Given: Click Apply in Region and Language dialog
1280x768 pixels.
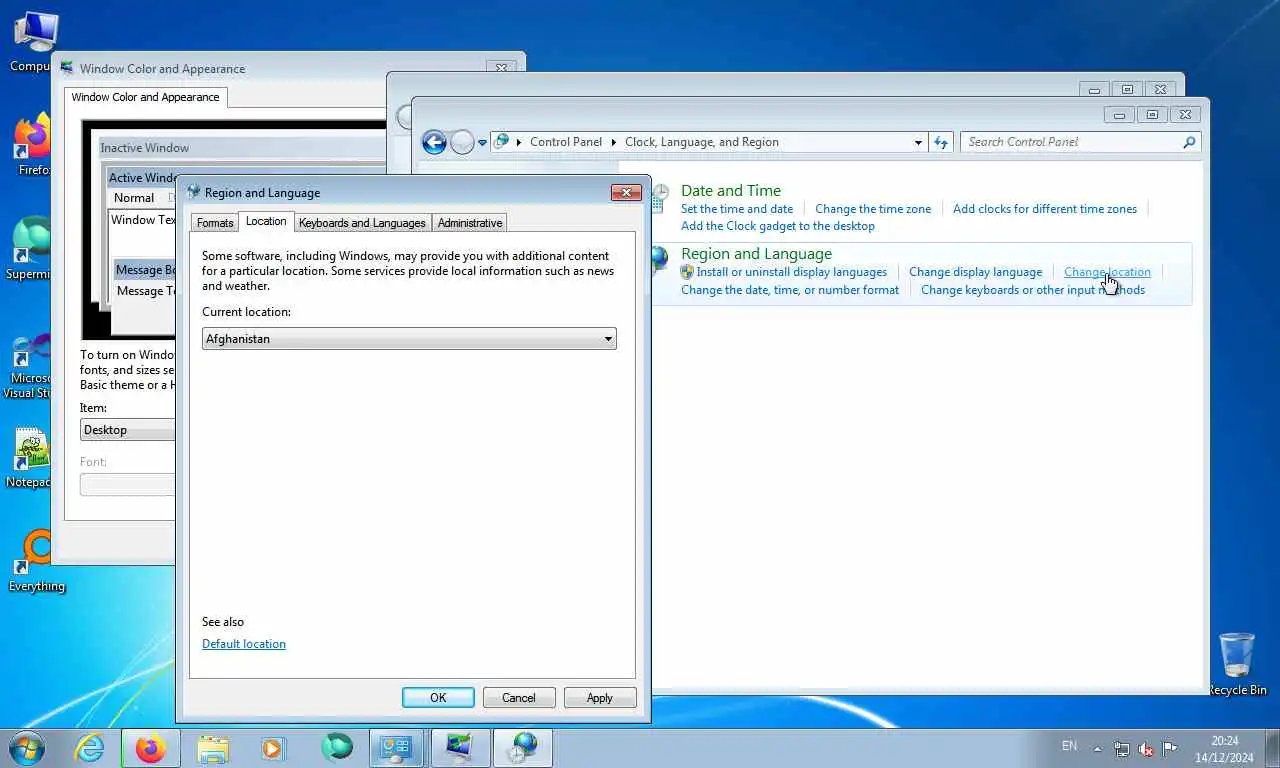Looking at the screenshot, I should click(x=600, y=698).
